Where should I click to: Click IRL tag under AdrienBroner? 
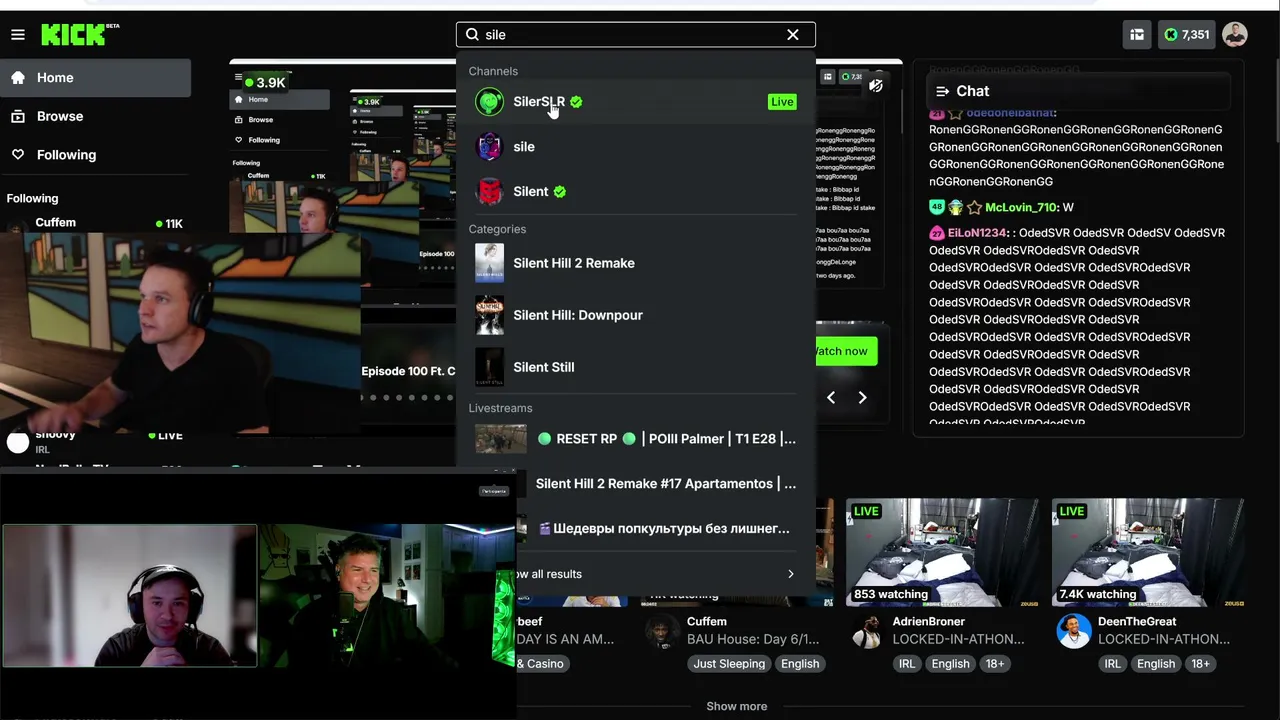[x=907, y=664]
